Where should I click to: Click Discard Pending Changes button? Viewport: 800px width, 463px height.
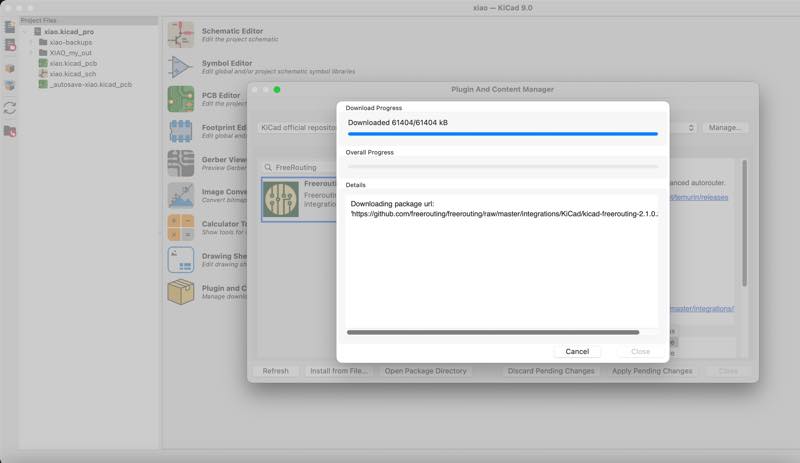[x=551, y=371]
